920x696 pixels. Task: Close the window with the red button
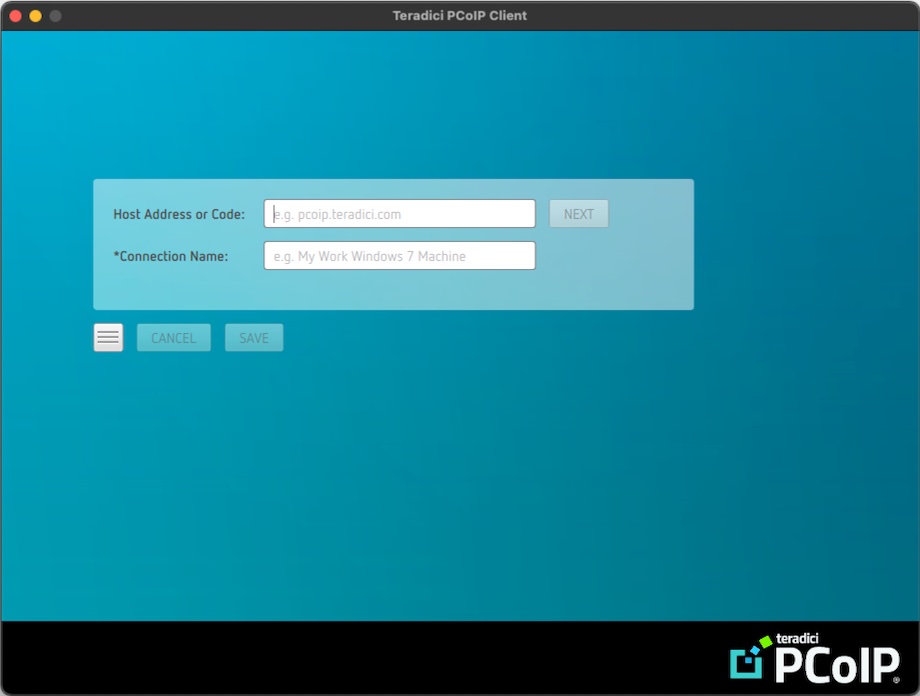(x=15, y=16)
